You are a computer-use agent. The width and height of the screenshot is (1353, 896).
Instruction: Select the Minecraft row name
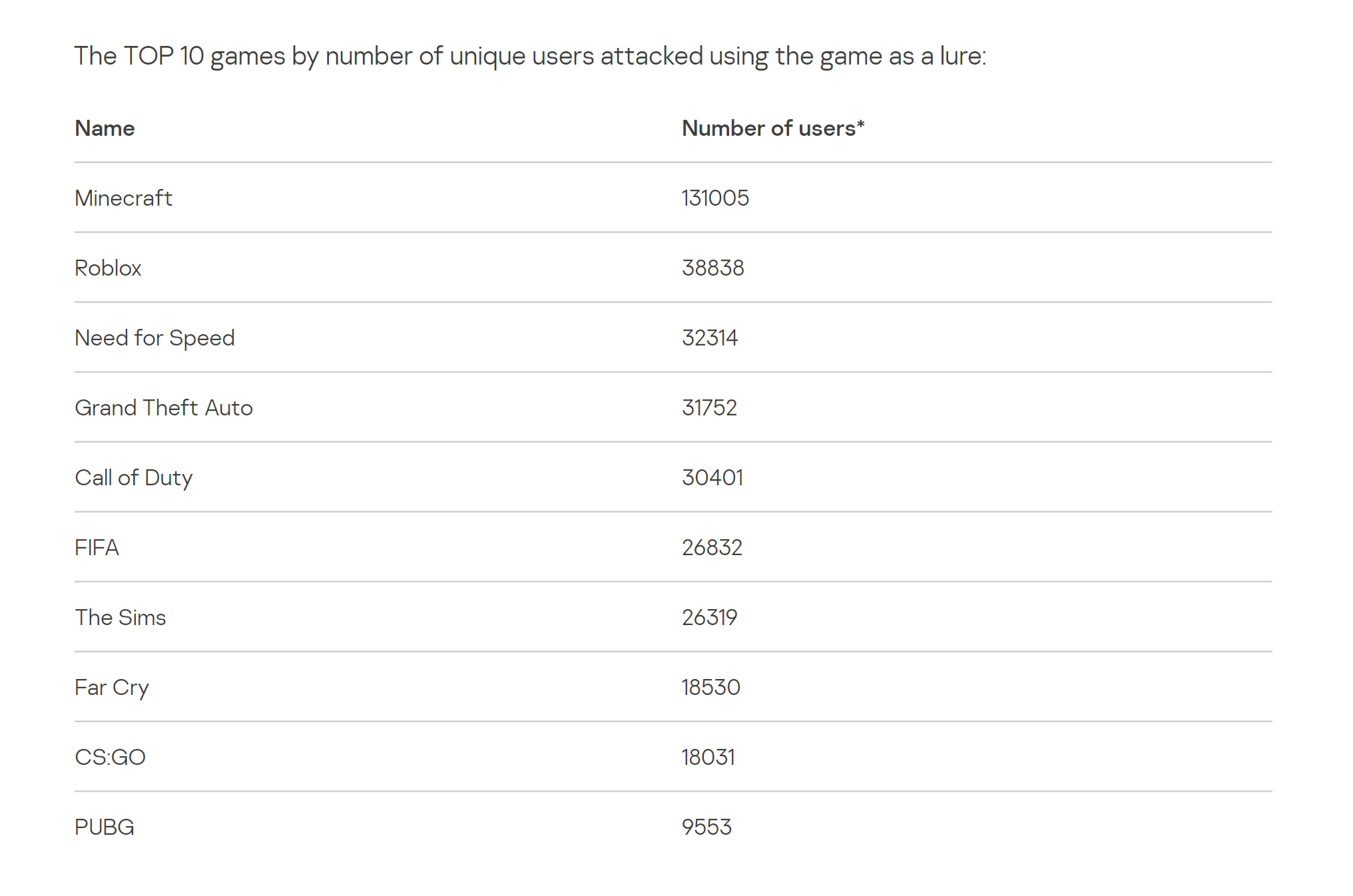(x=123, y=198)
